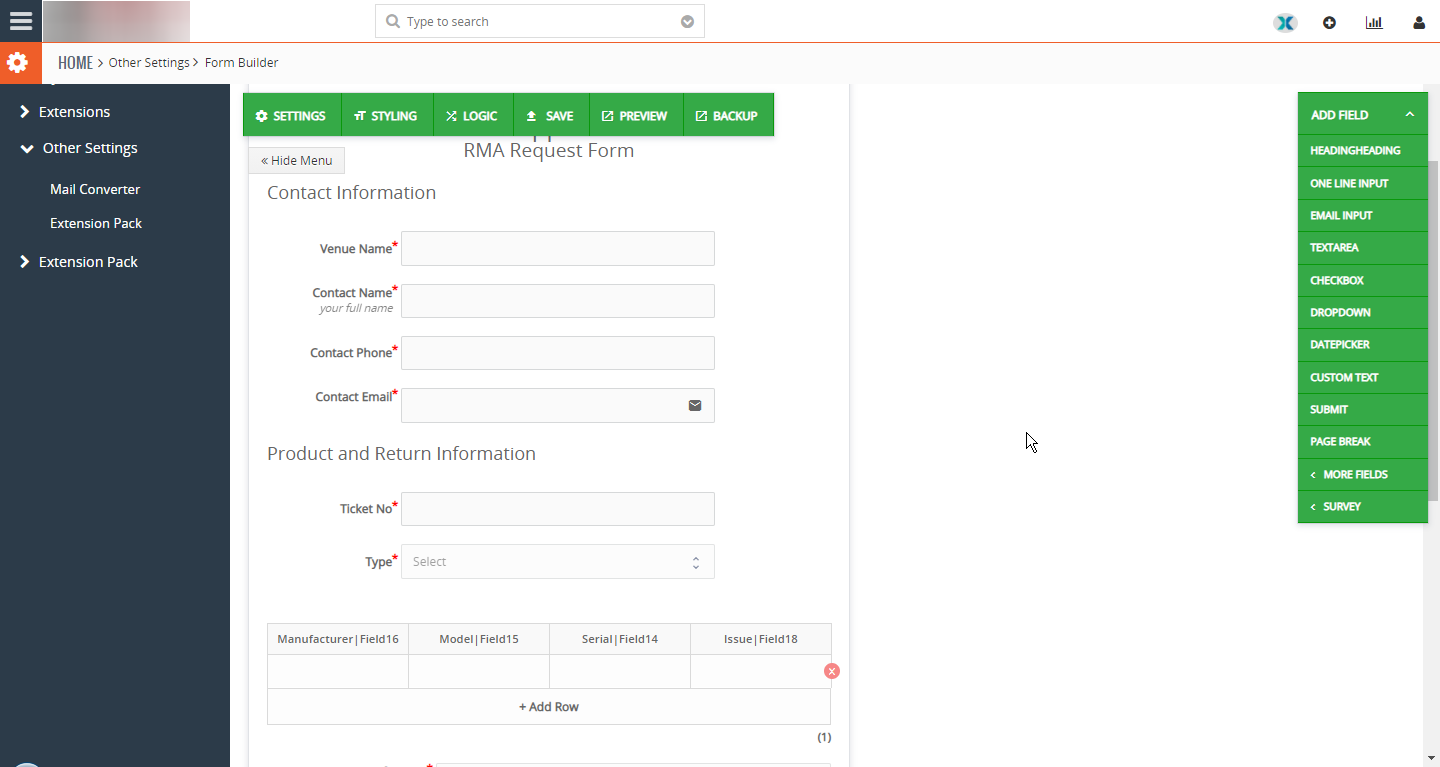Click the Contact Email input field
Image resolution: width=1440 pixels, height=767 pixels.
(558, 405)
